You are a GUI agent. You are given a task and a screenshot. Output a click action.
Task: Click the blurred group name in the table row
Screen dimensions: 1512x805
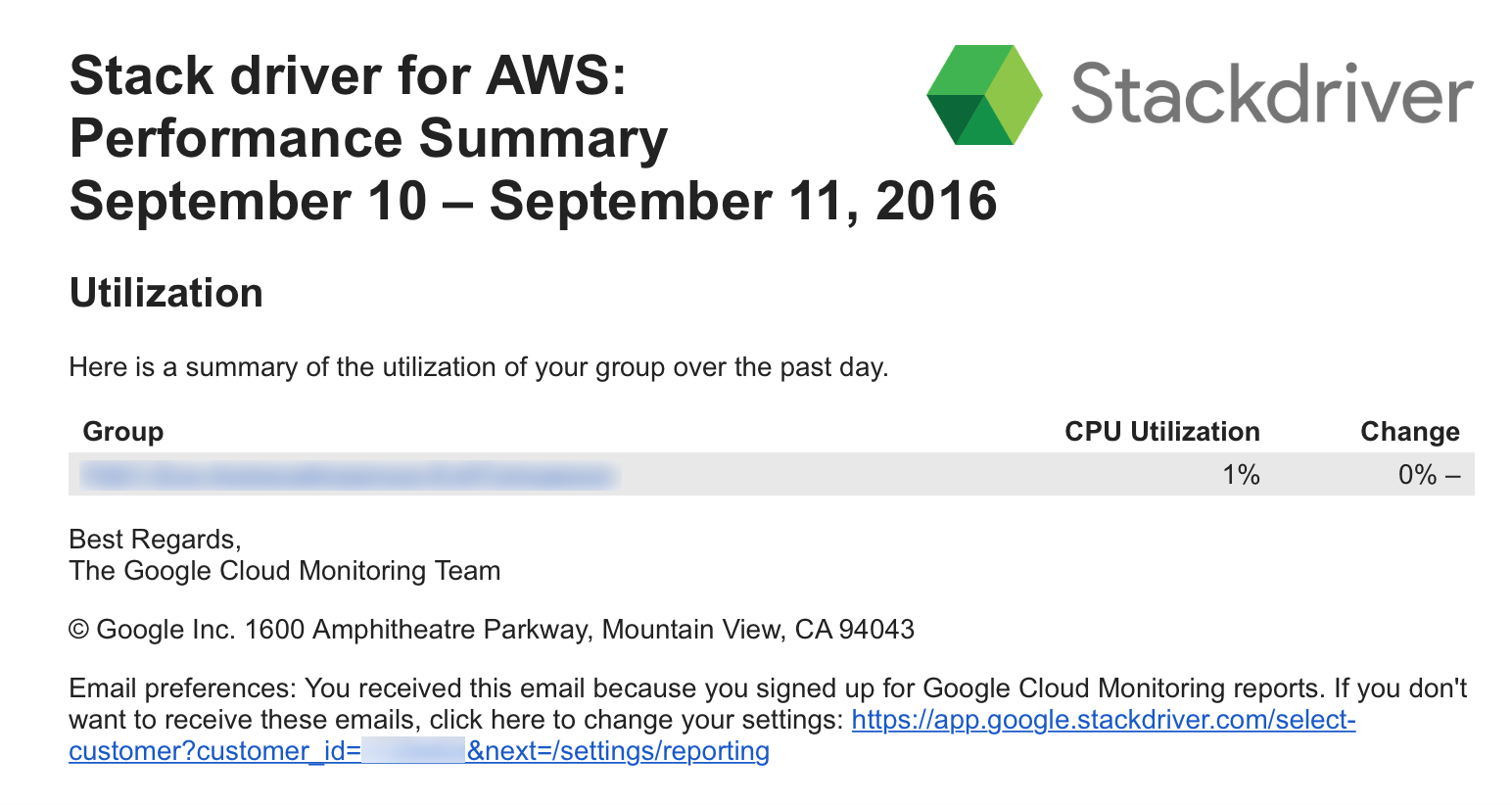348,476
